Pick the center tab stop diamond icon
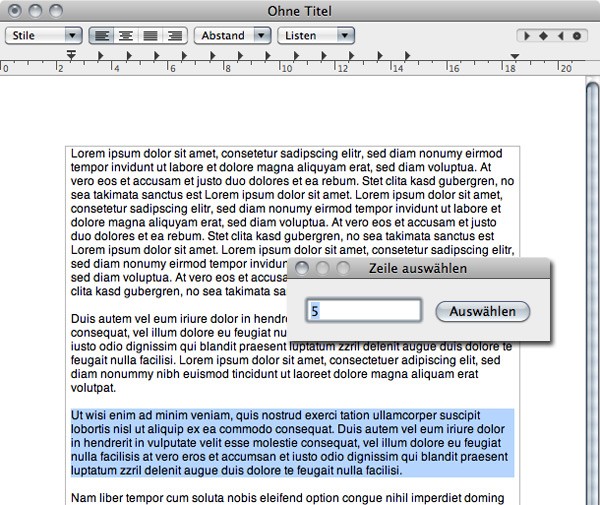Screen dimensions: 600x505 coord(544,36)
